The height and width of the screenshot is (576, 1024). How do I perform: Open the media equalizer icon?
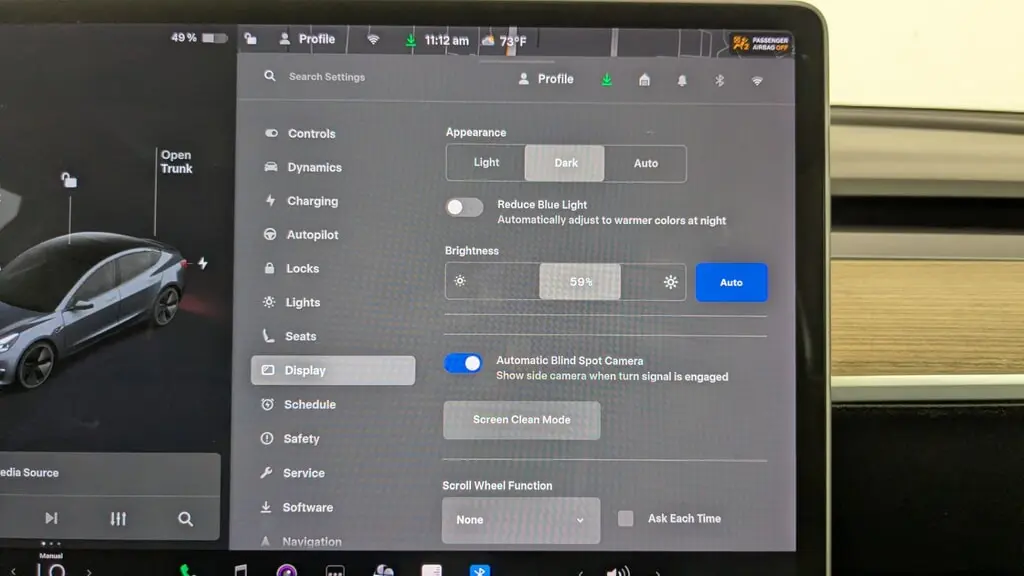coord(118,518)
